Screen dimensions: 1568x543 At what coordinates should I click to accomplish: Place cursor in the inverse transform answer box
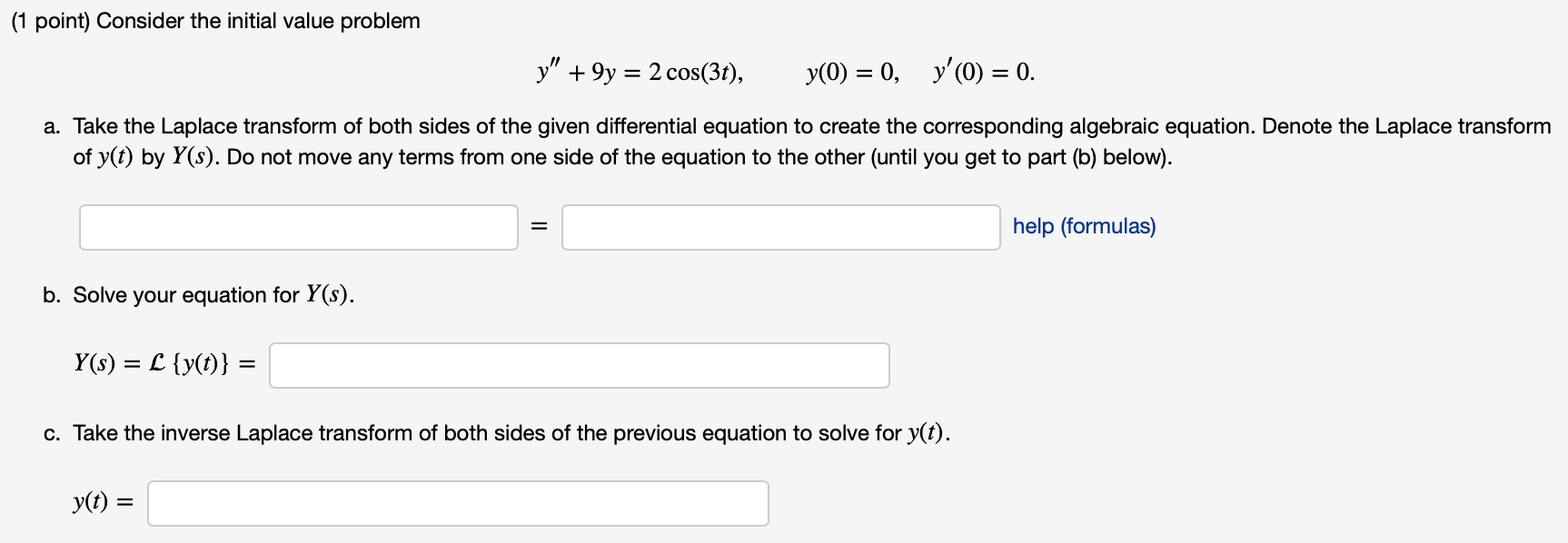click(x=457, y=503)
